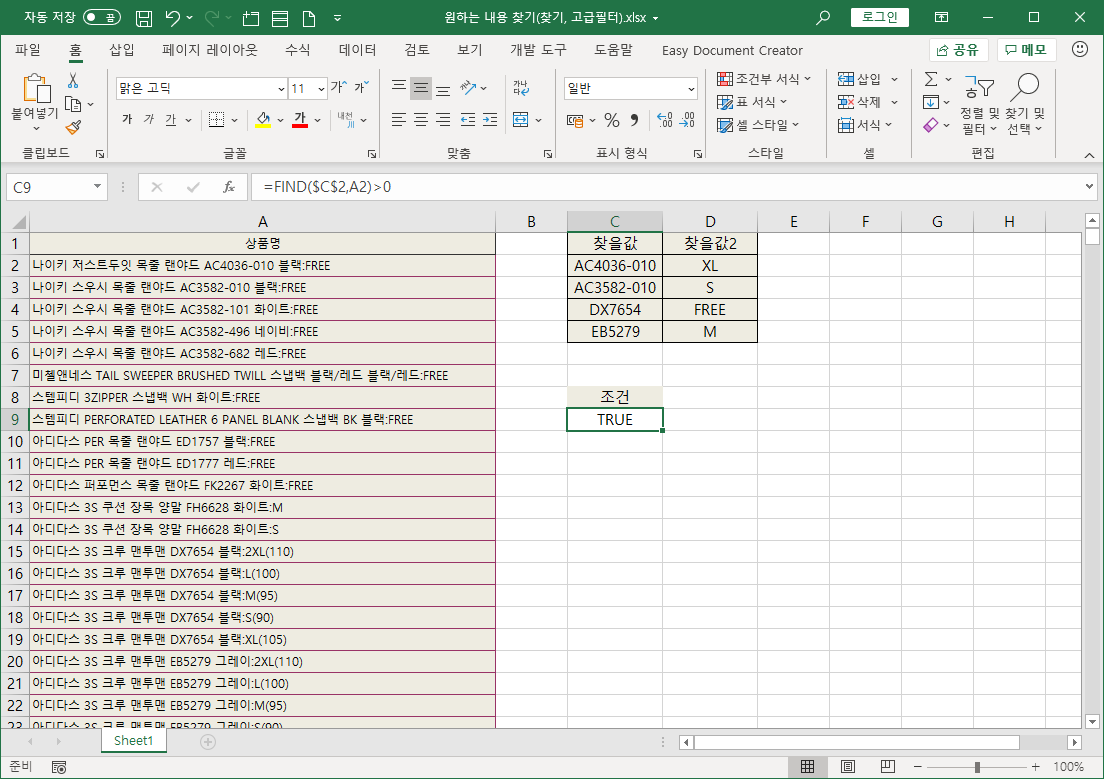Switch to the 페이지 레이아웃 tab
Viewport: 1104px width, 779px height.
[209, 50]
